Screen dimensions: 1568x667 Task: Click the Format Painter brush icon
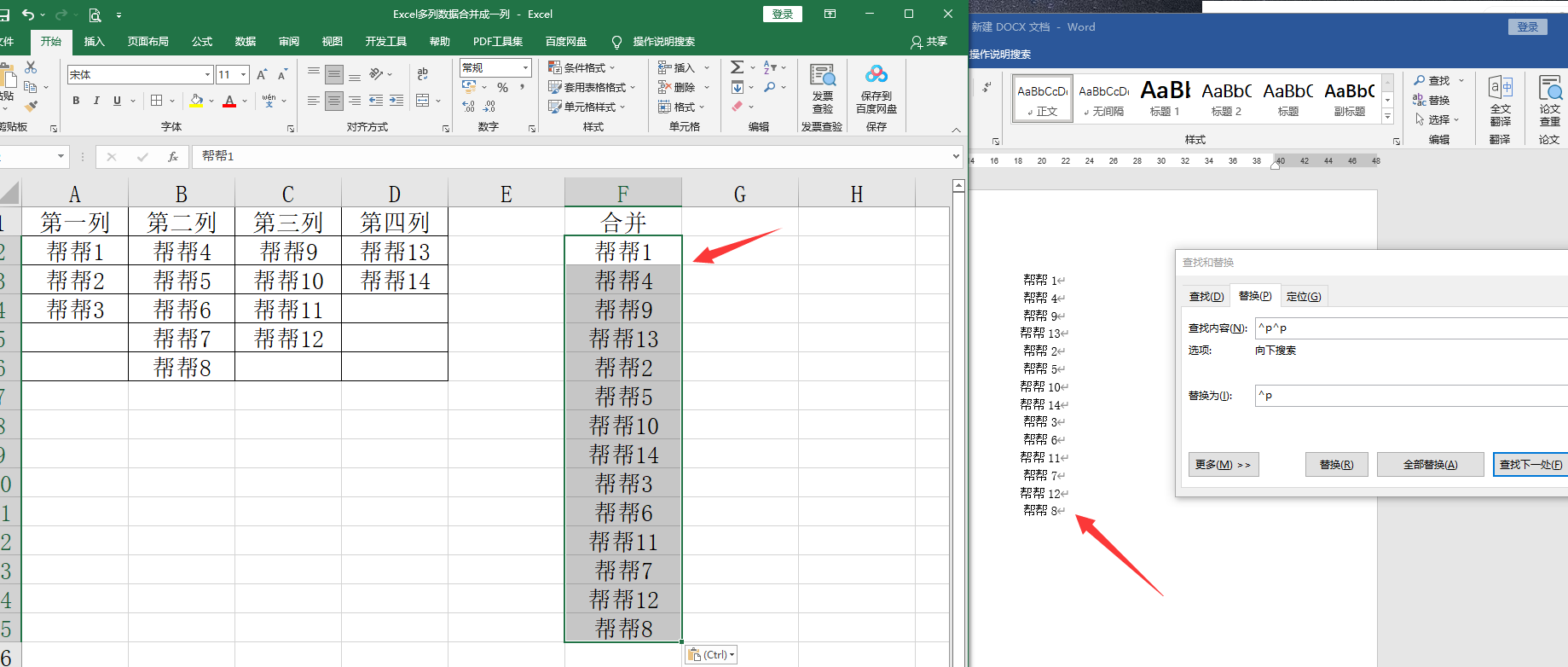point(32,107)
